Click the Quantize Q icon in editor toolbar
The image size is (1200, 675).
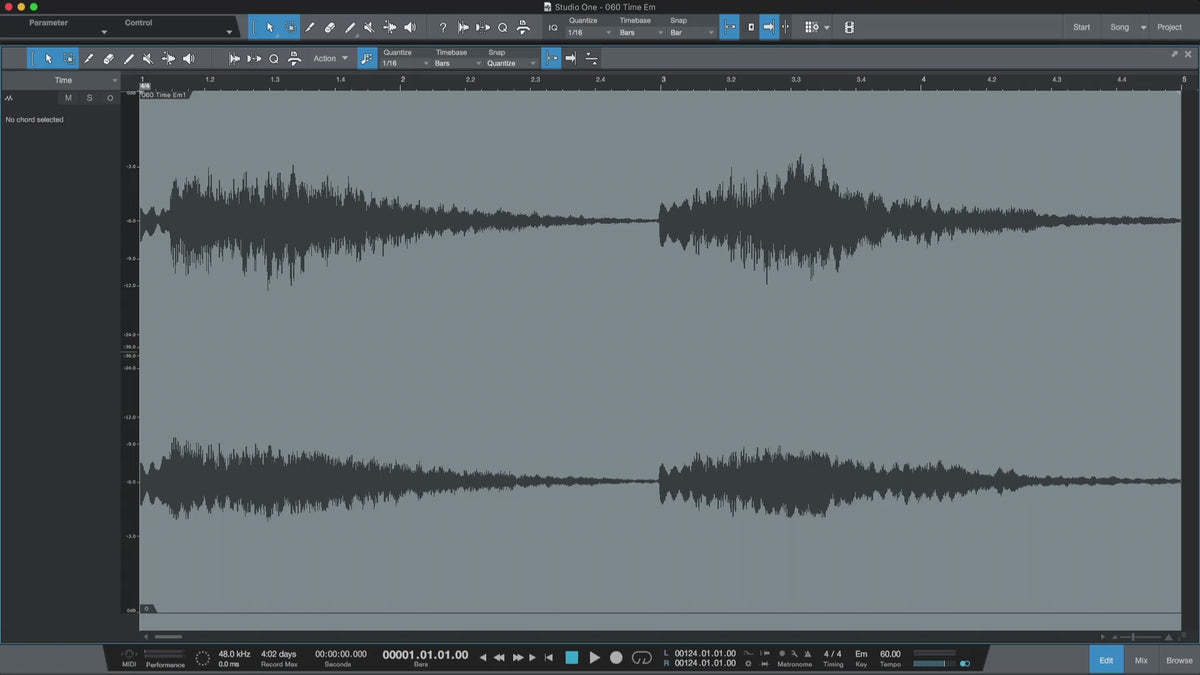[x=274, y=59]
